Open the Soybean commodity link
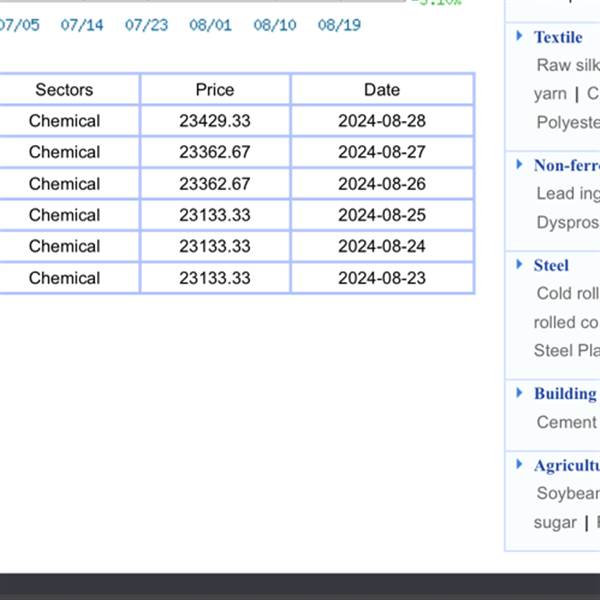This screenshot has height=600, width=600. point(568,493)
